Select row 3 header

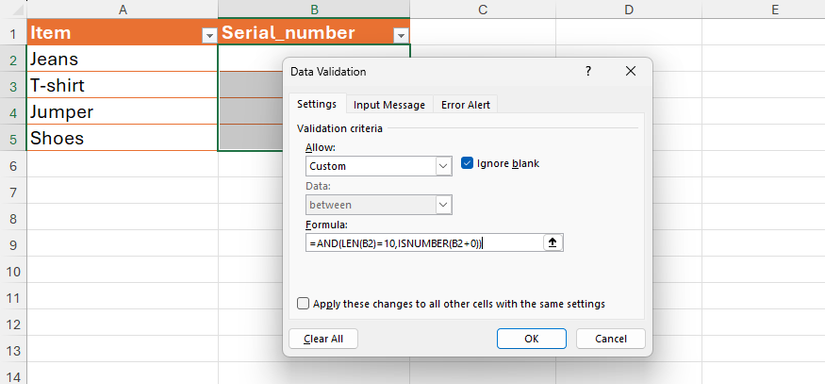(x=13, y=85)
